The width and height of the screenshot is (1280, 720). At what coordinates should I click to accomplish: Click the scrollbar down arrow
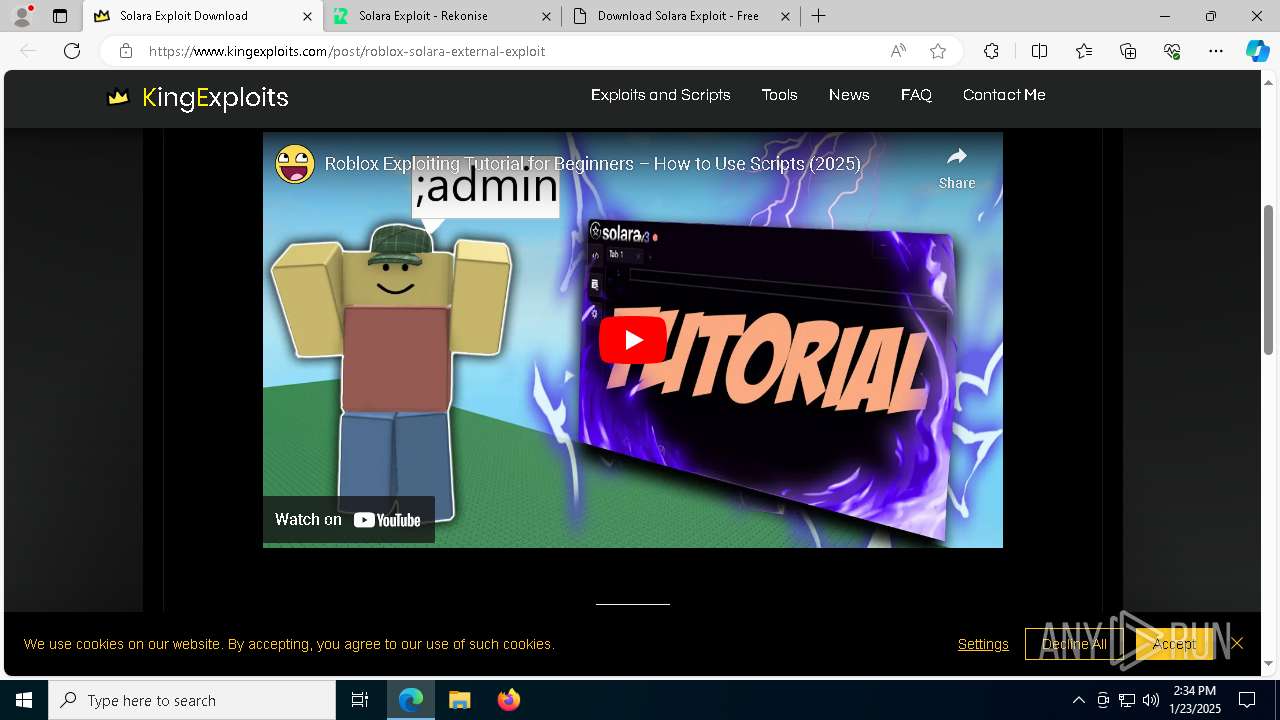coord(1269,662)
